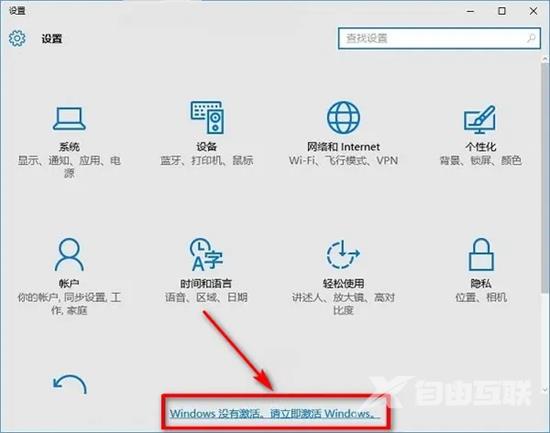Minimize the 设置 window
The width and height of the screenshot is (550, 433).
point(470,11)
